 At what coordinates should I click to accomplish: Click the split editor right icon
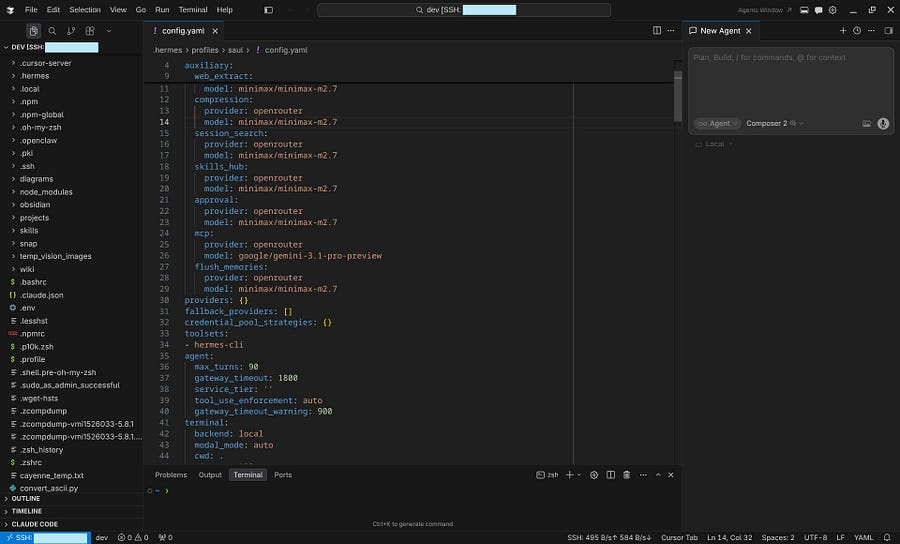pos(657,31)
